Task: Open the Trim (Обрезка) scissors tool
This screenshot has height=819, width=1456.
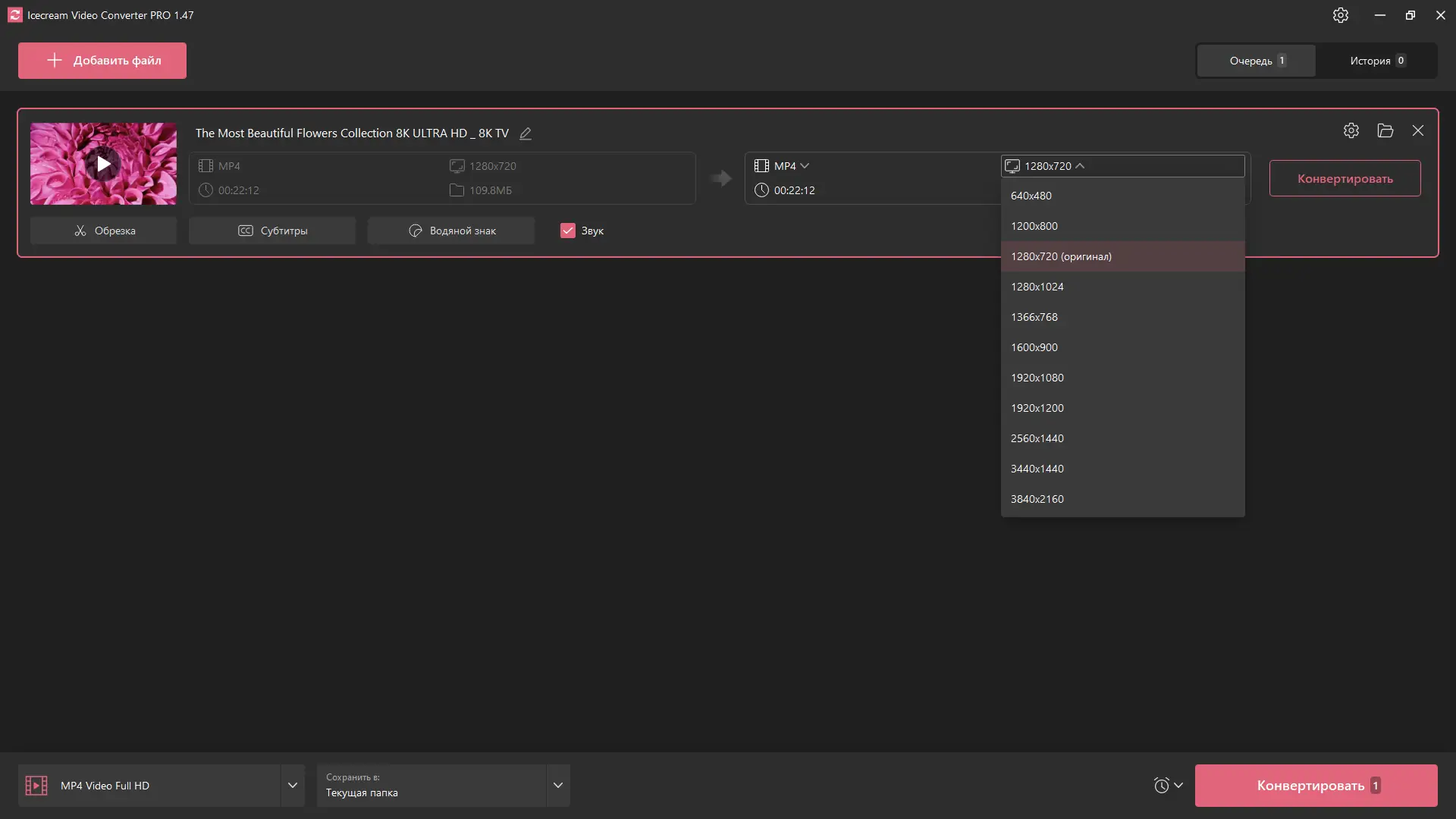Action: [x=103, y=231]
